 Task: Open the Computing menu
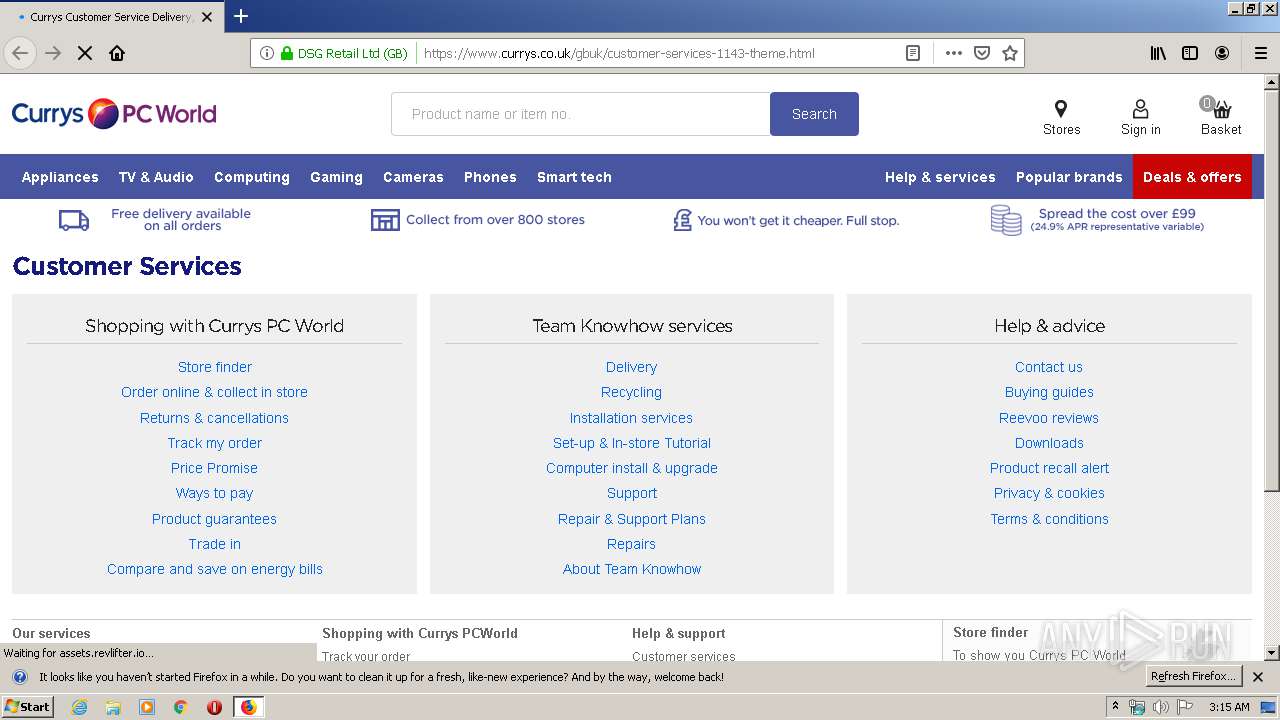pos(252,177)
